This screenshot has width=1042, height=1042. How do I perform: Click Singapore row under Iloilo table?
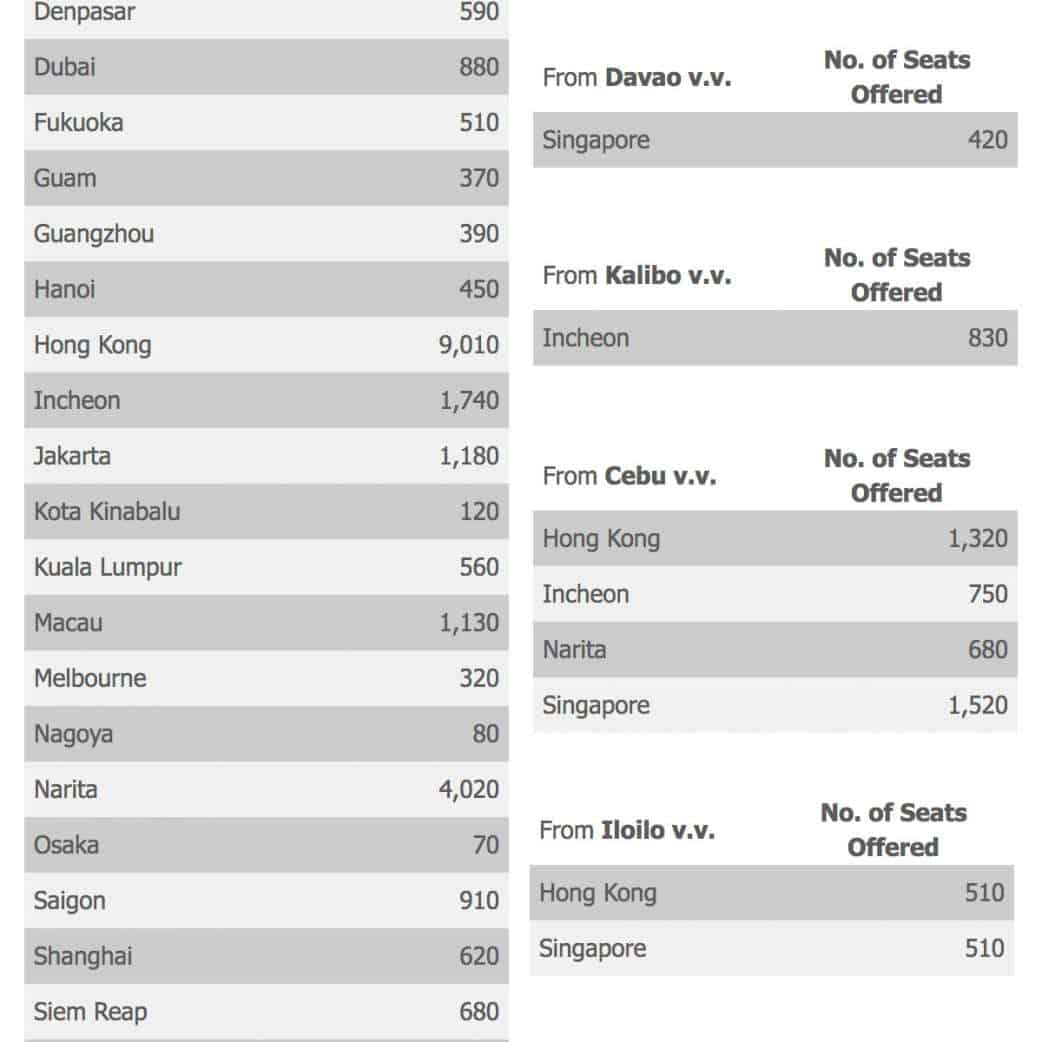771,948
